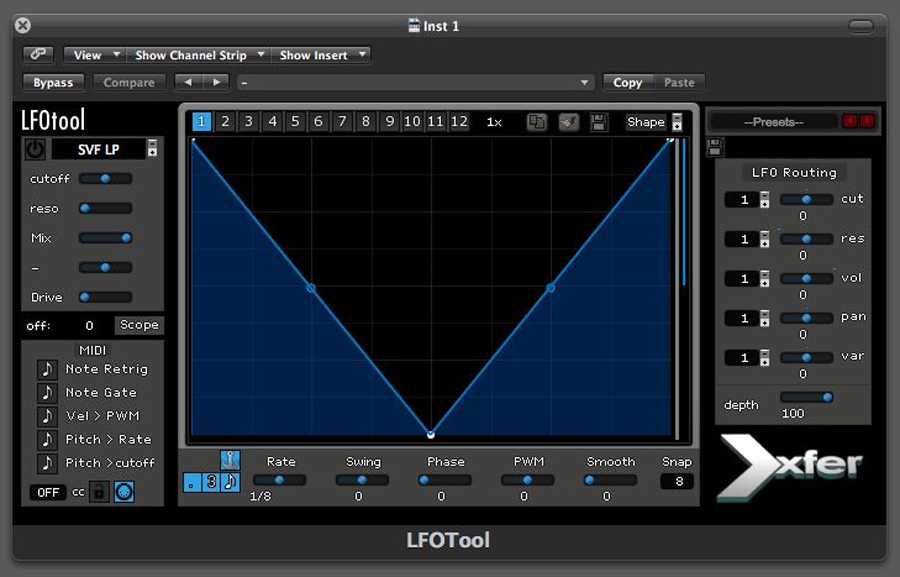Close the Inst 1 window
The height and width of the screenshot is (577, 900).
pos(23,25)
